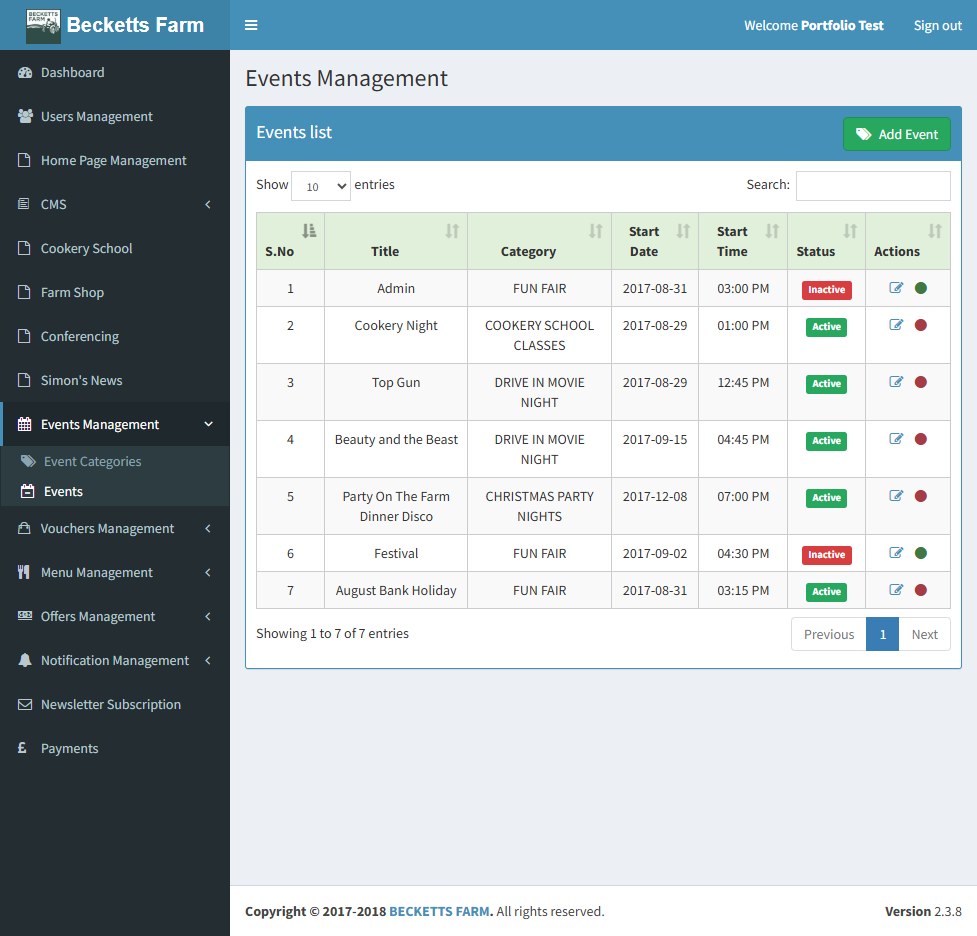The image size is (977, 936).
Task: Go to Next page of results
Action: click(x=925, y=634)
